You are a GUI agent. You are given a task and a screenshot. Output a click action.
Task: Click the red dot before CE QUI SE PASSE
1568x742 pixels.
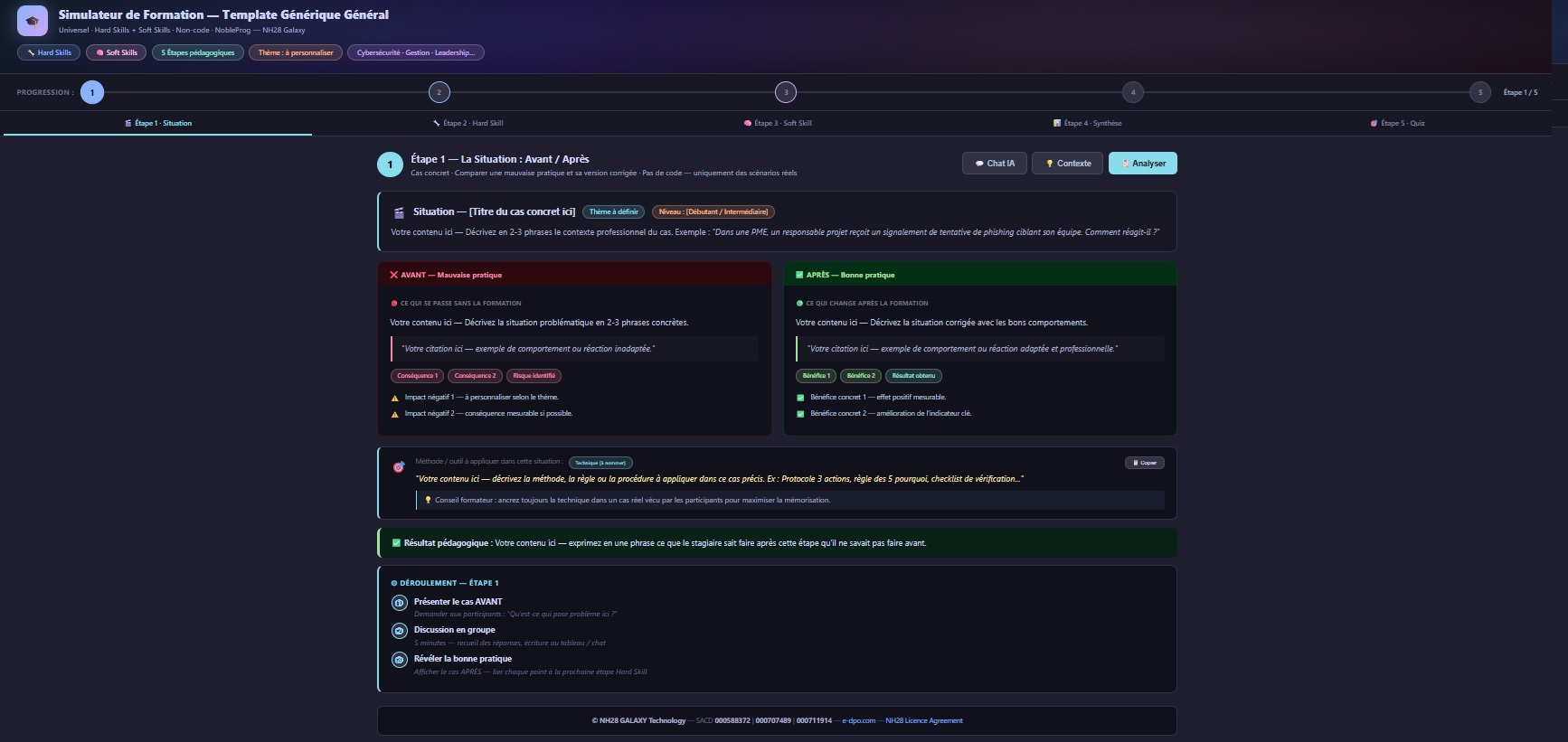pos(394,304)
